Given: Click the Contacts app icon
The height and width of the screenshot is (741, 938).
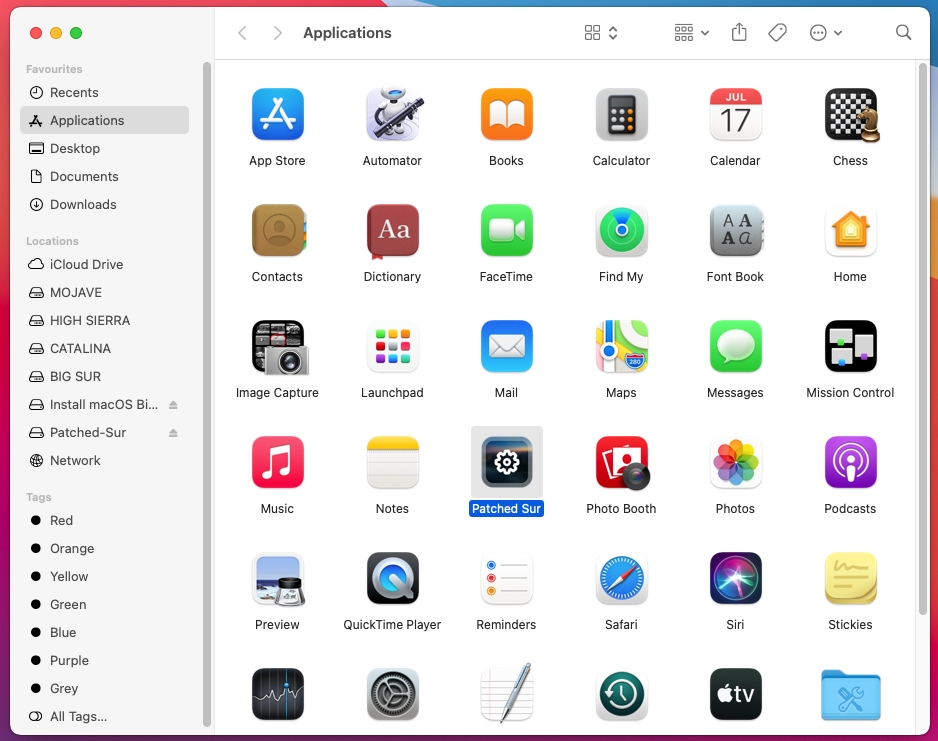Looking at the screenshot, I should 278,230.
